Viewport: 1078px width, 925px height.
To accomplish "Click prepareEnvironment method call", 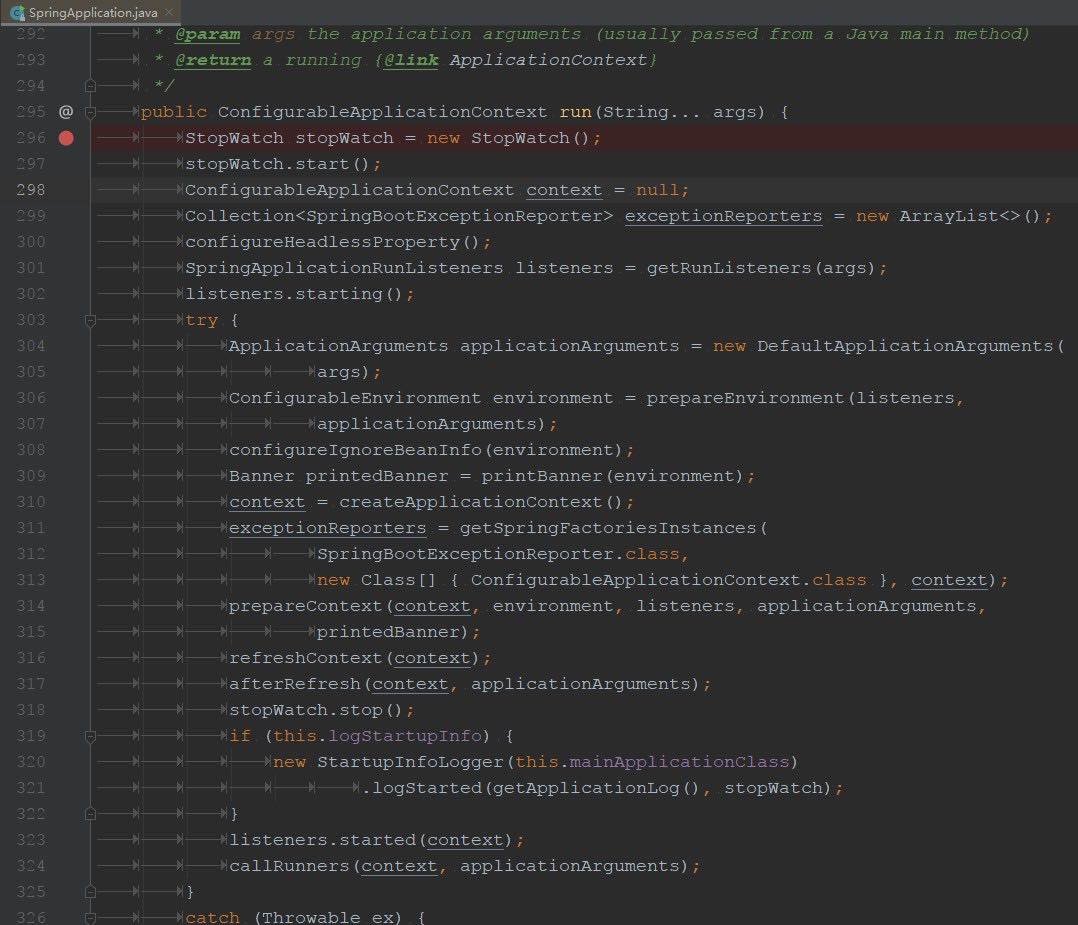I will click(x=745, y=398).
